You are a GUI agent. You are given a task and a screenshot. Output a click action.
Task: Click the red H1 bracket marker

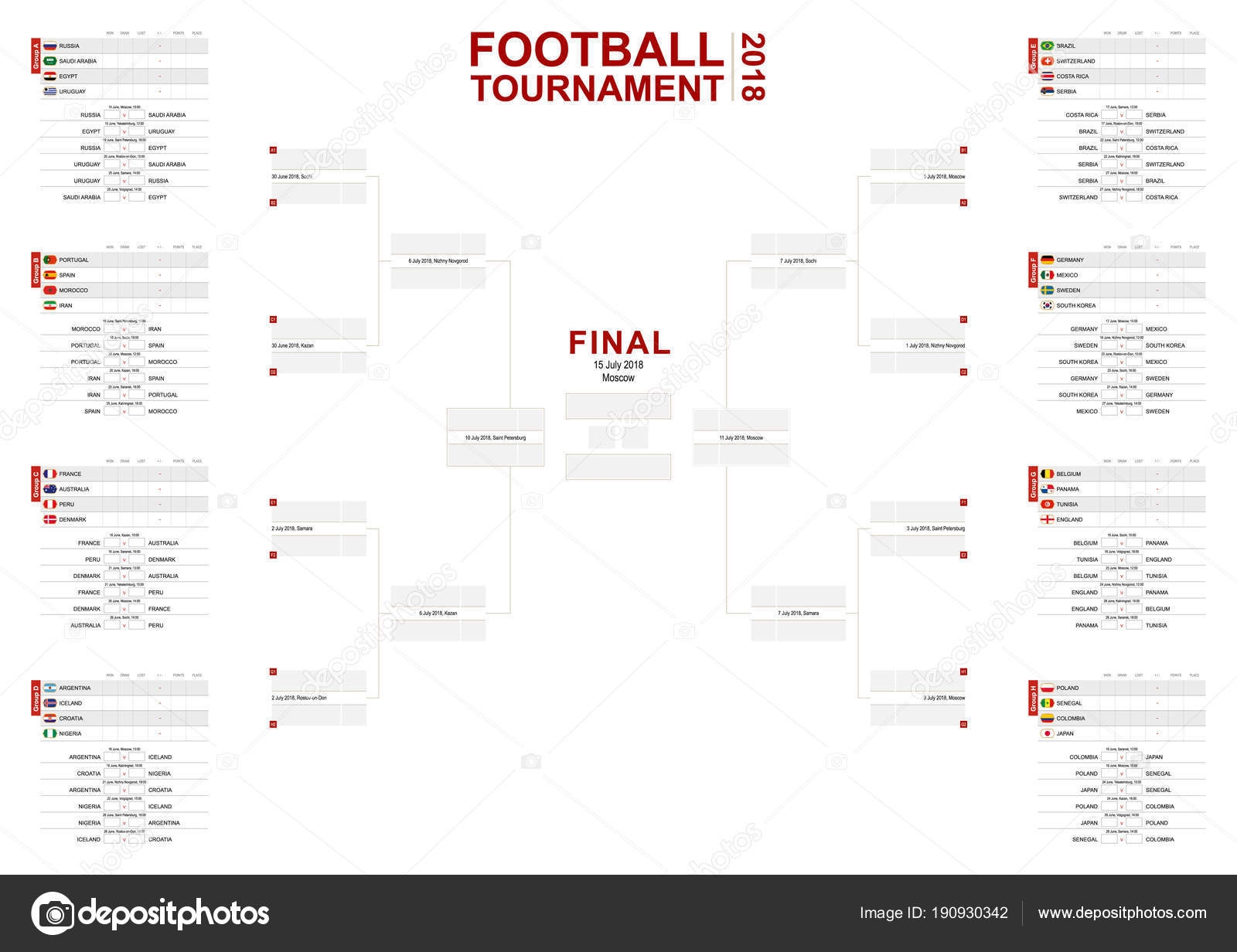coord(963,672)
